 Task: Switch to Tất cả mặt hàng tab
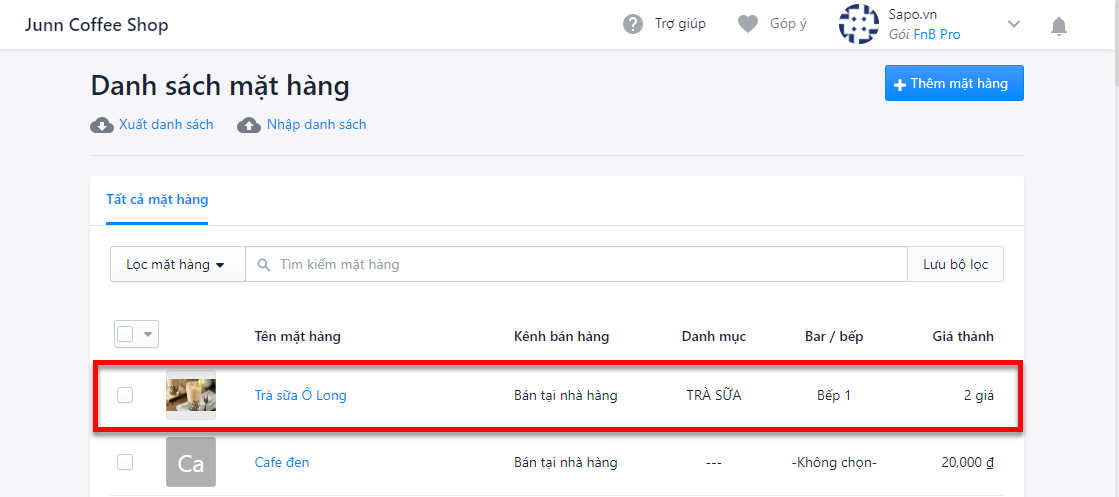coord(157,199)
